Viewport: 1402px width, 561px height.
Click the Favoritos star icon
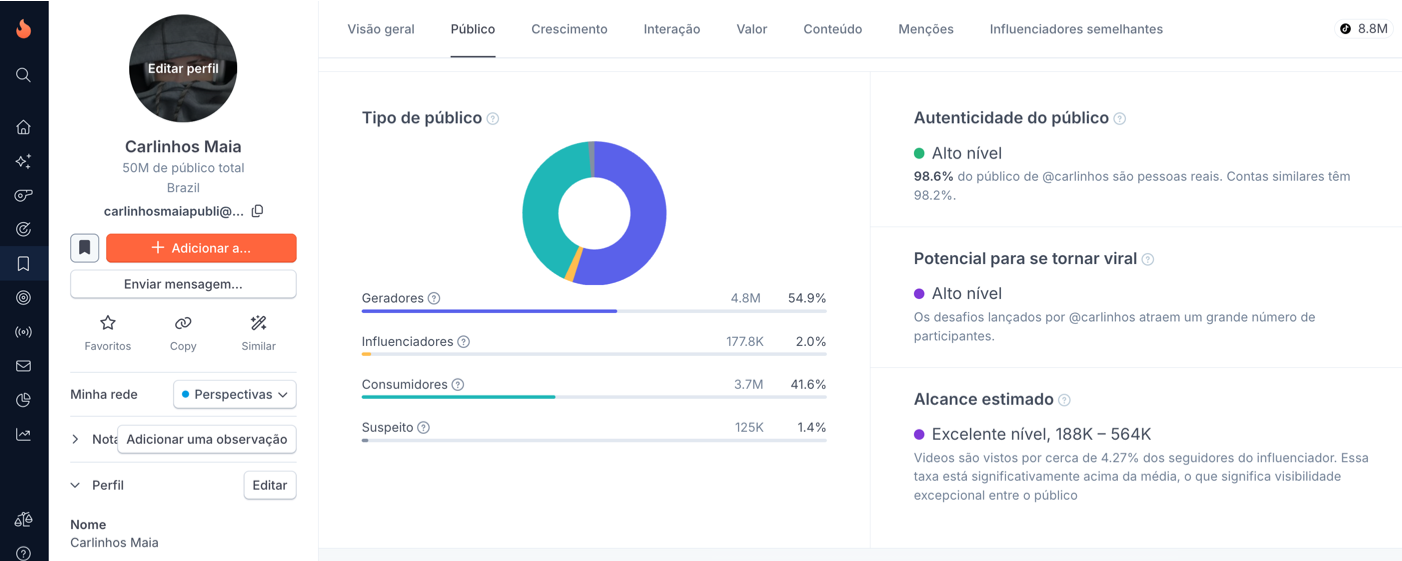(x=108, y=323)
